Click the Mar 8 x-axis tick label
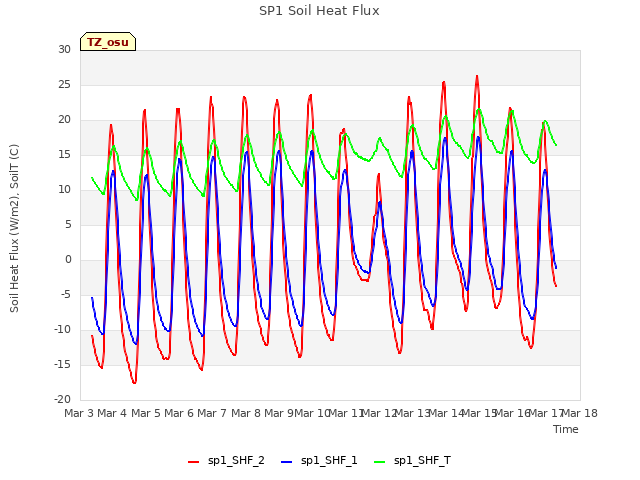 [246, 413]
